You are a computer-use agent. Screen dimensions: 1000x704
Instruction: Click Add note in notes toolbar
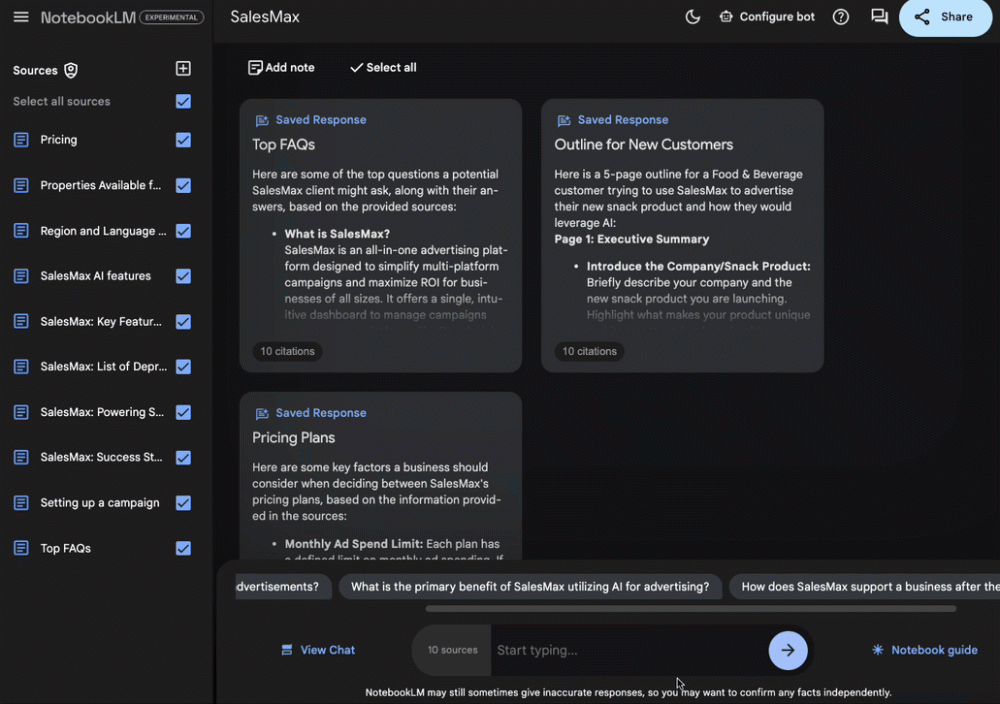coord(281,67)
